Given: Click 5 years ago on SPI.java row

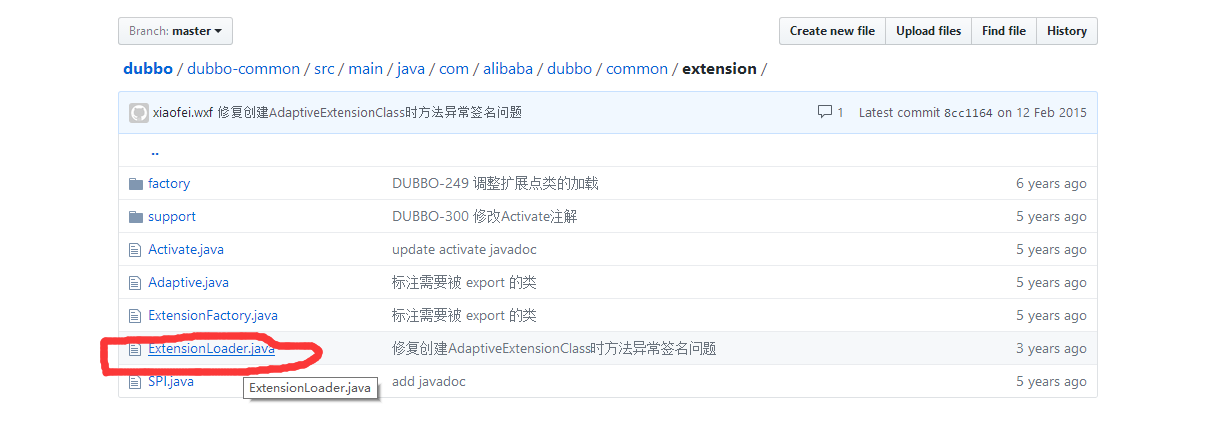Looking at the screenshot, I should click(x=1051, y=382).
